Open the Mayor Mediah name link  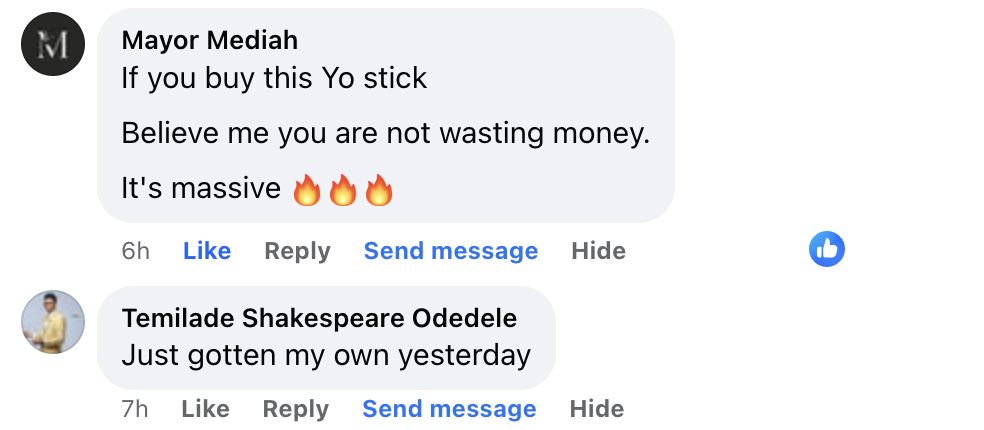point(209,41)
